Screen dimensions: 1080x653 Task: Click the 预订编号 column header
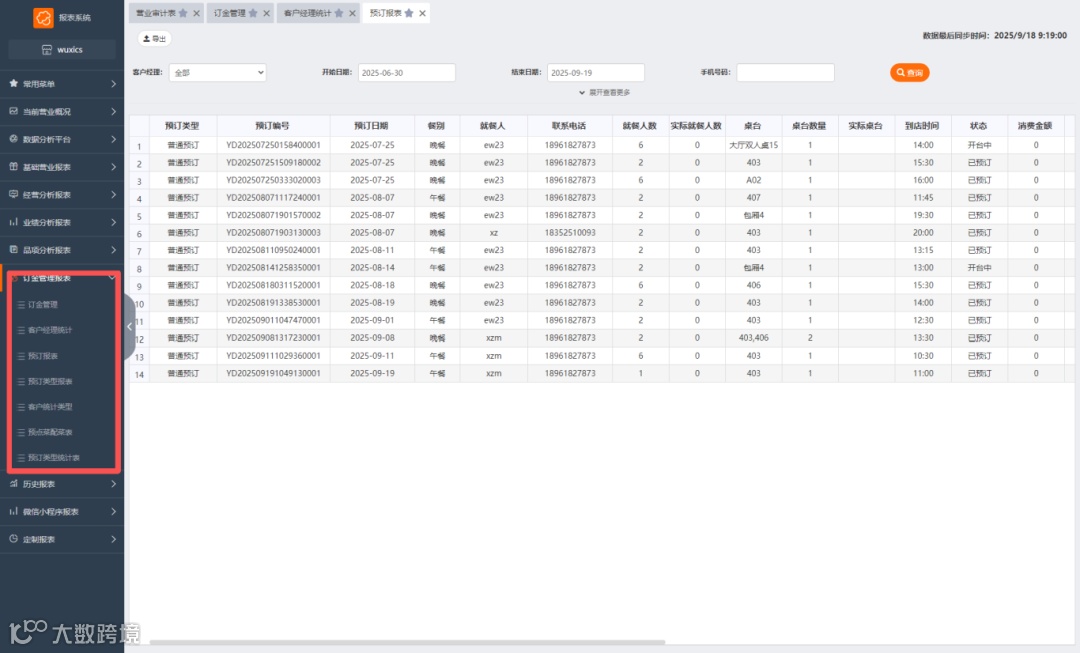[273, 125]
